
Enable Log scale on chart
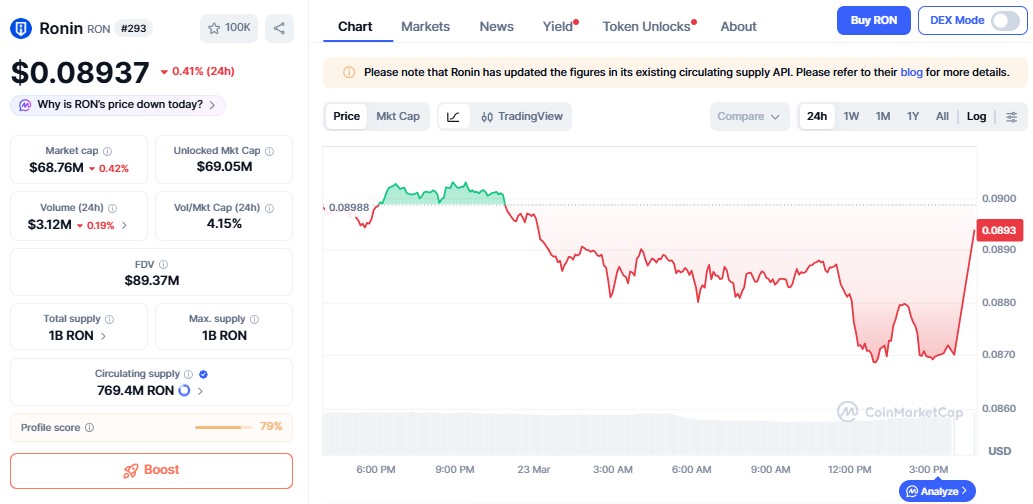pos(976,117)
